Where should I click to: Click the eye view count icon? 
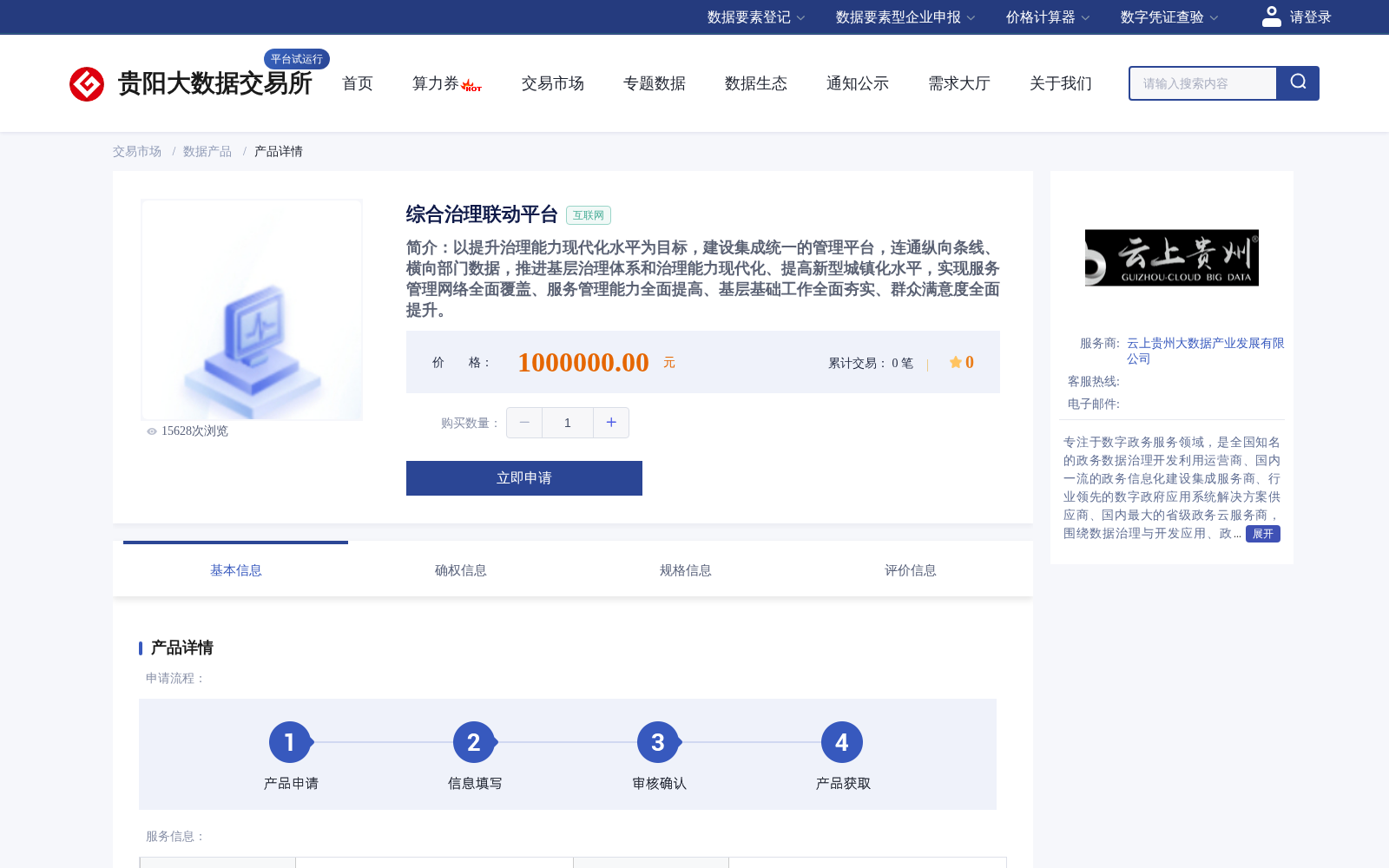(x=152, y=431)
